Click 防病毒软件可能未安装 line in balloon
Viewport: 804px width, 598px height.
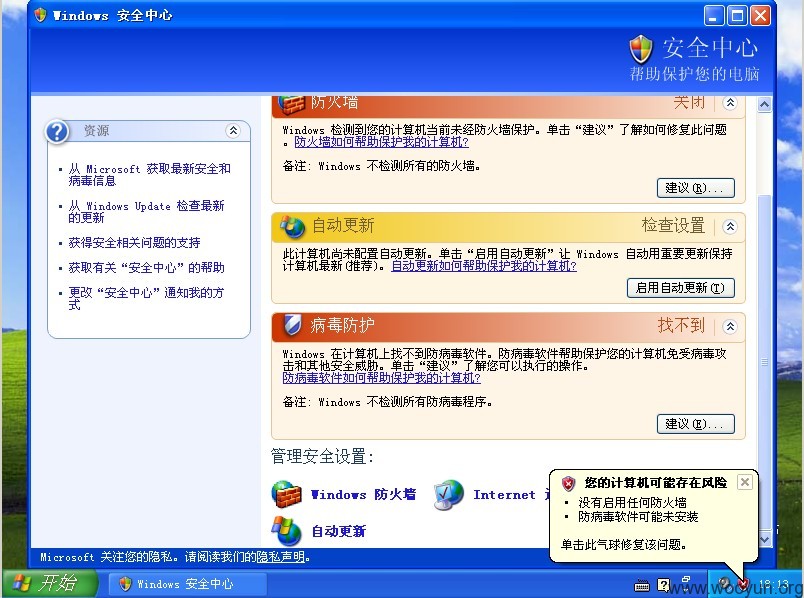tap(638, 516)
